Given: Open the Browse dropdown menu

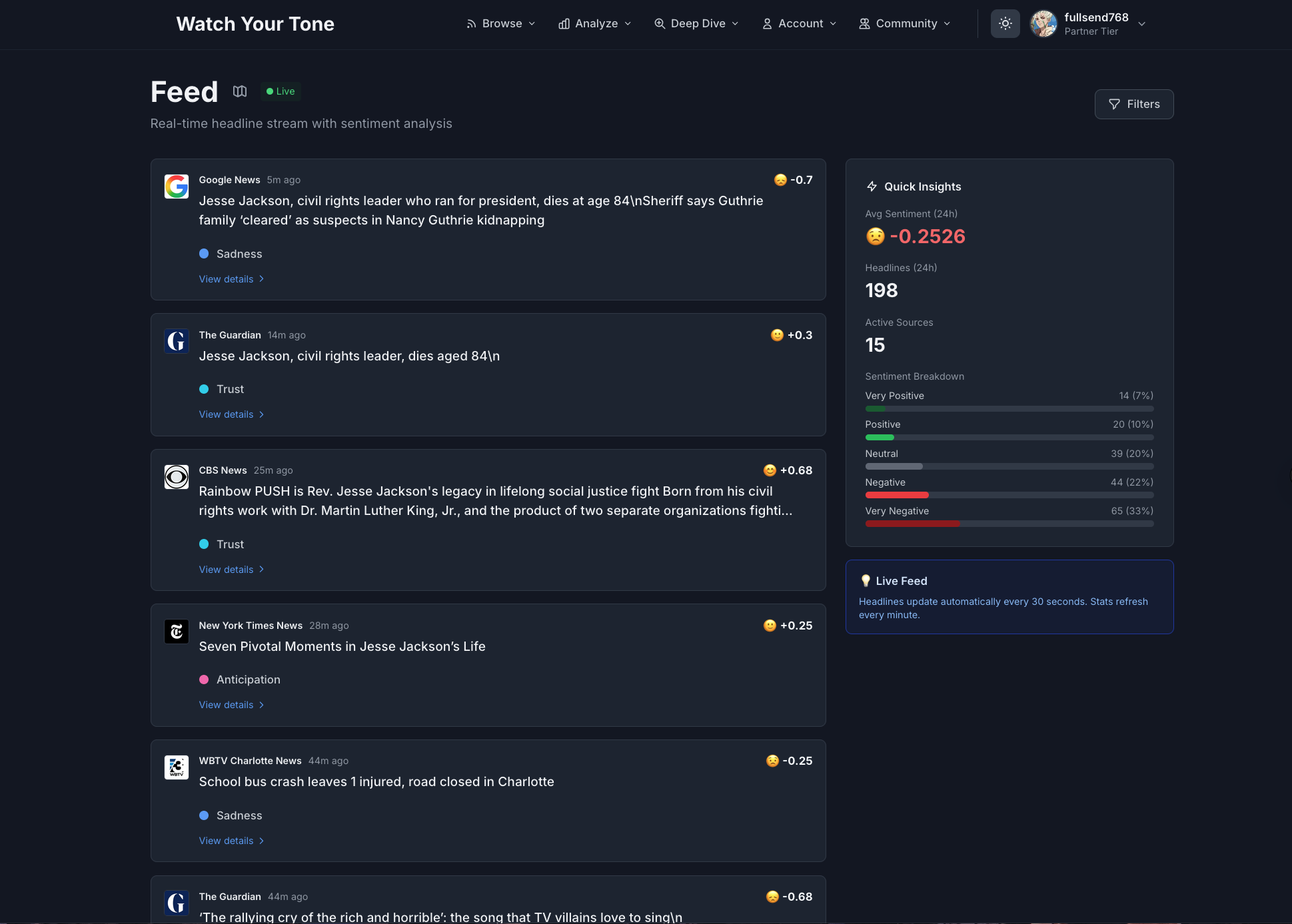Looking at the screenshot, I should pyautogui.click(x=500, y=23).
